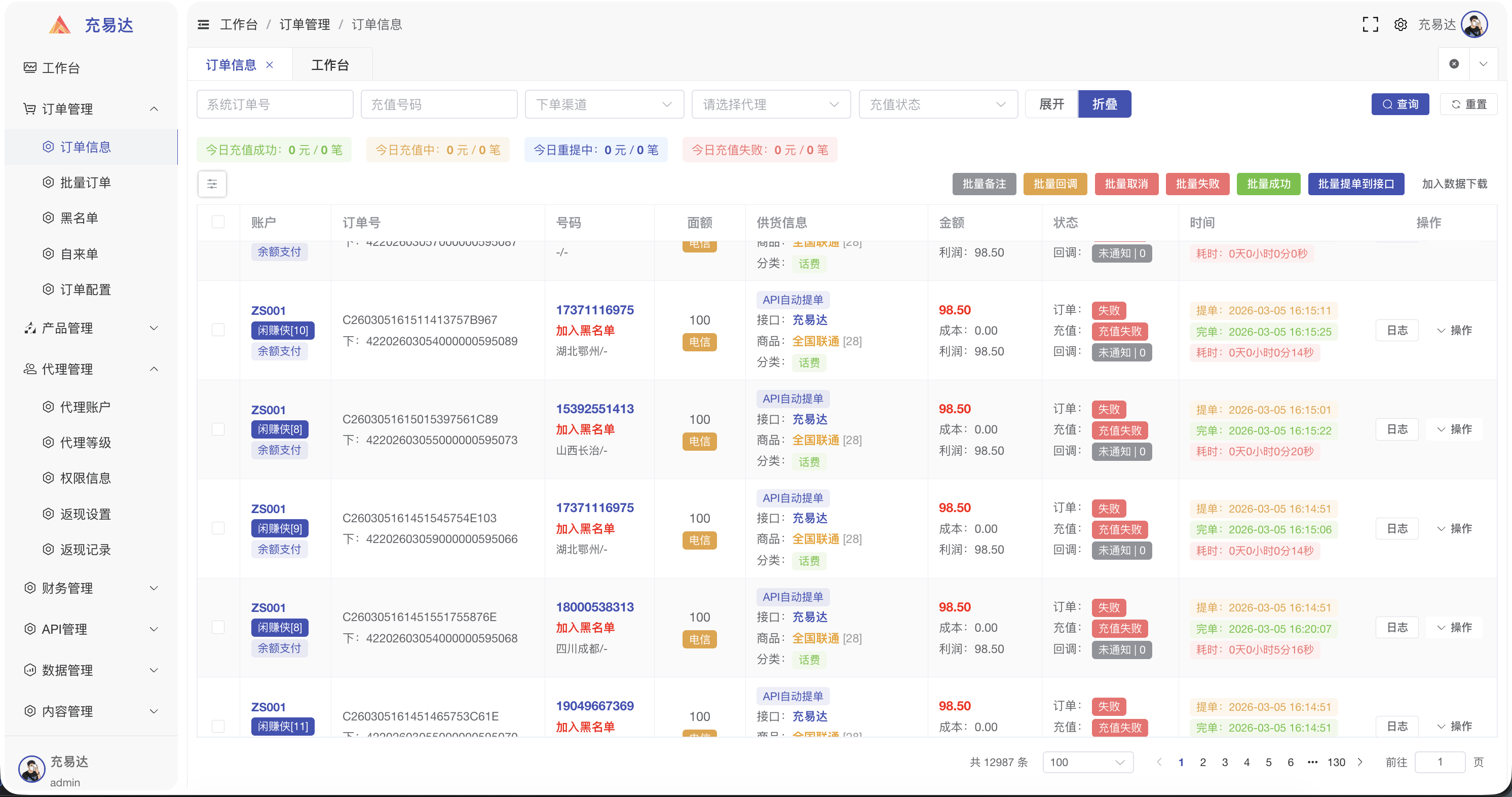1512x797 pixels.
Task: Open the settings gear icon
Action: (x=1401, y=25)
